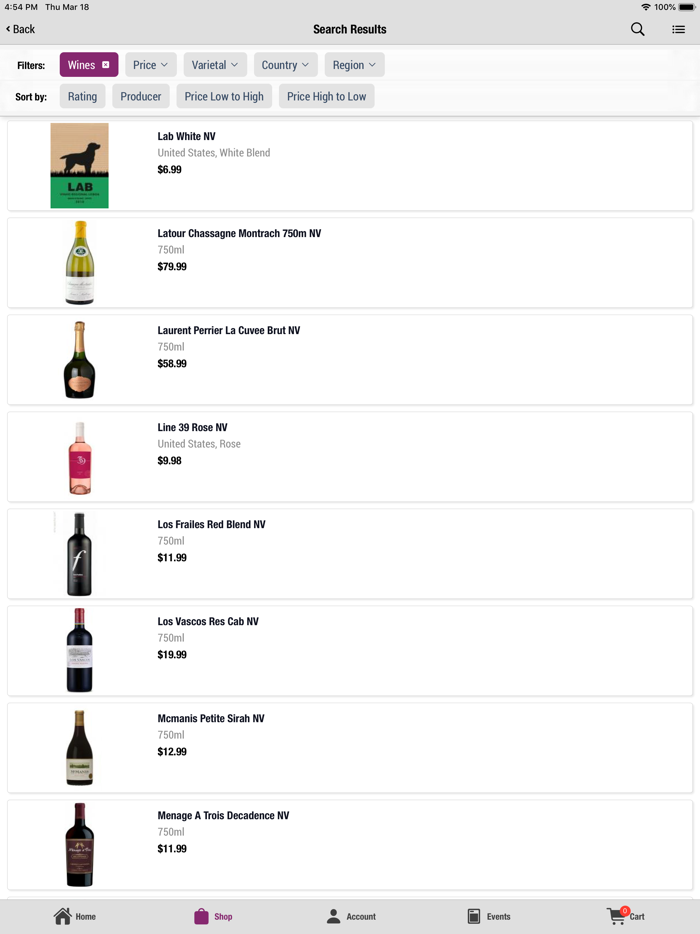700x934 pixels.
Task: Sort results by Rating
Action: point(82,96)
